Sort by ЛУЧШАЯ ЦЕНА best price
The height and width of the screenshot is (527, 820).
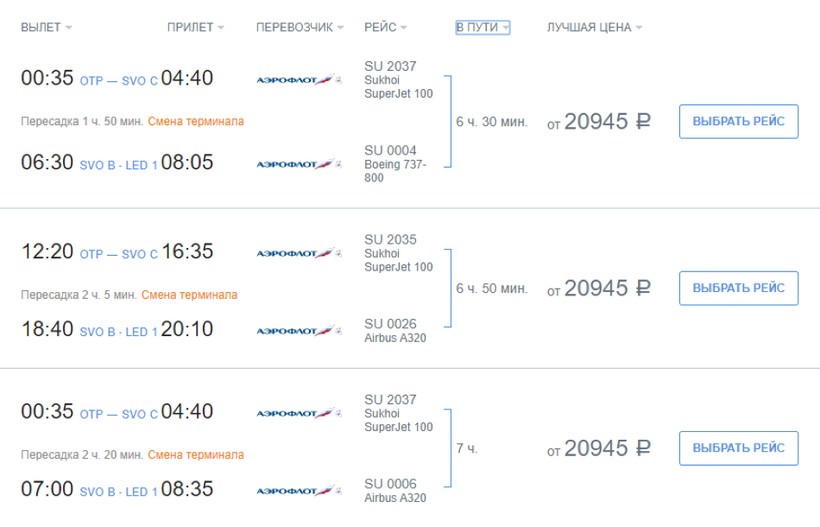(x=594, y=28)
